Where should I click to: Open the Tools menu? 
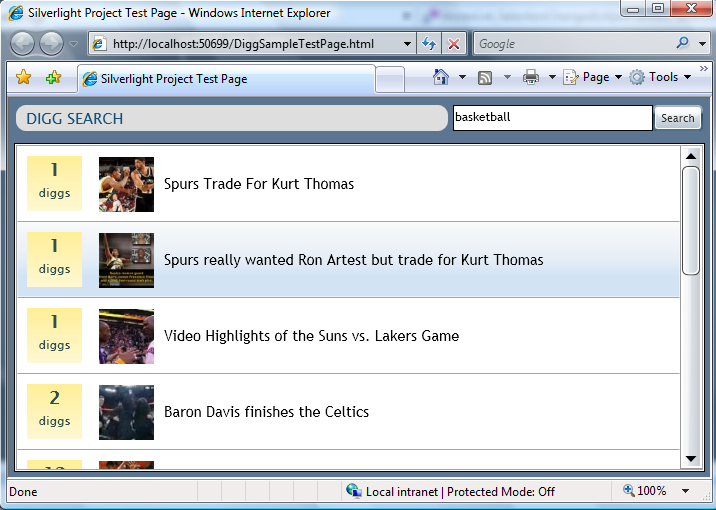point(660,77)
